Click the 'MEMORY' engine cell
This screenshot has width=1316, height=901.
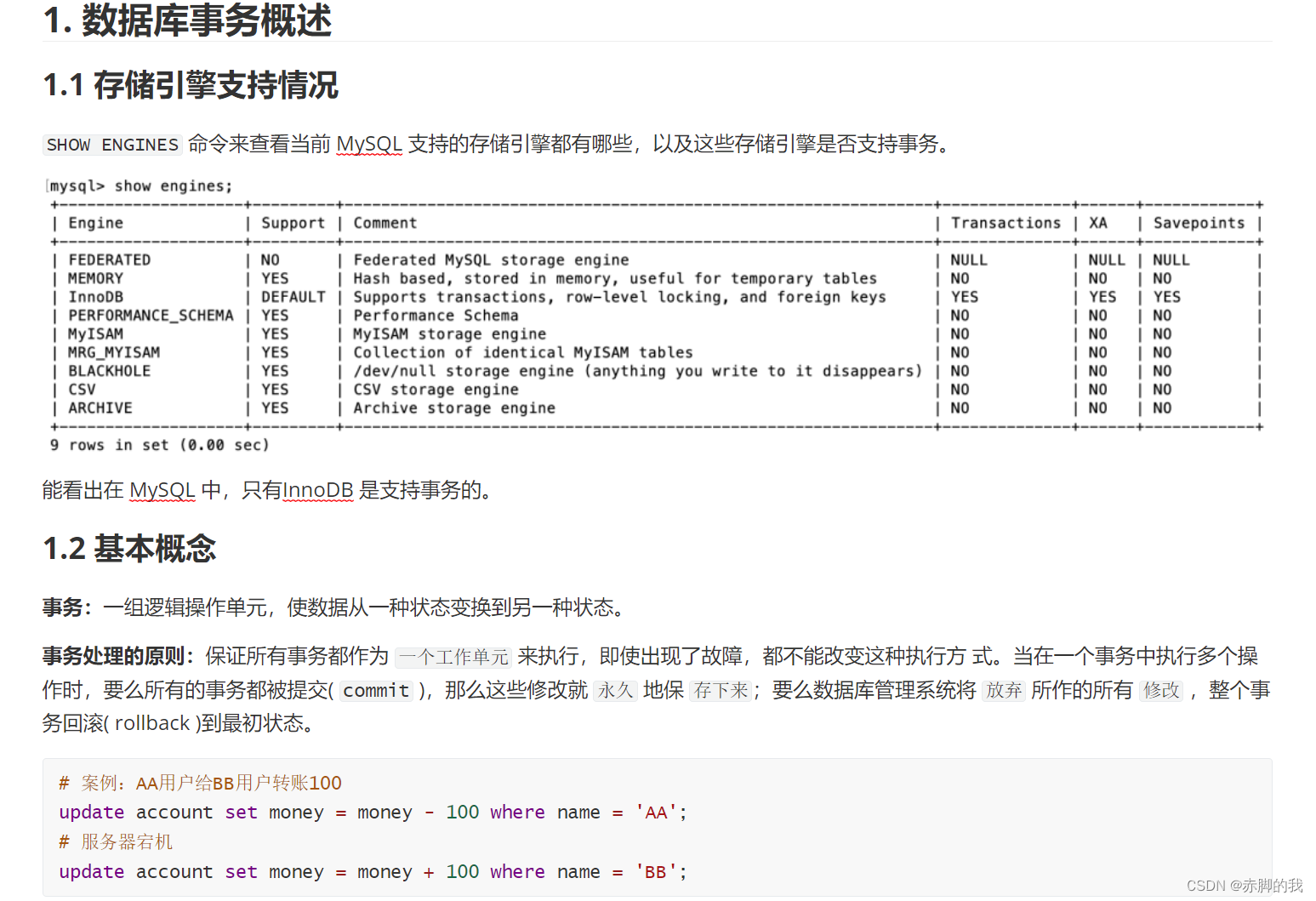(95, 278)
